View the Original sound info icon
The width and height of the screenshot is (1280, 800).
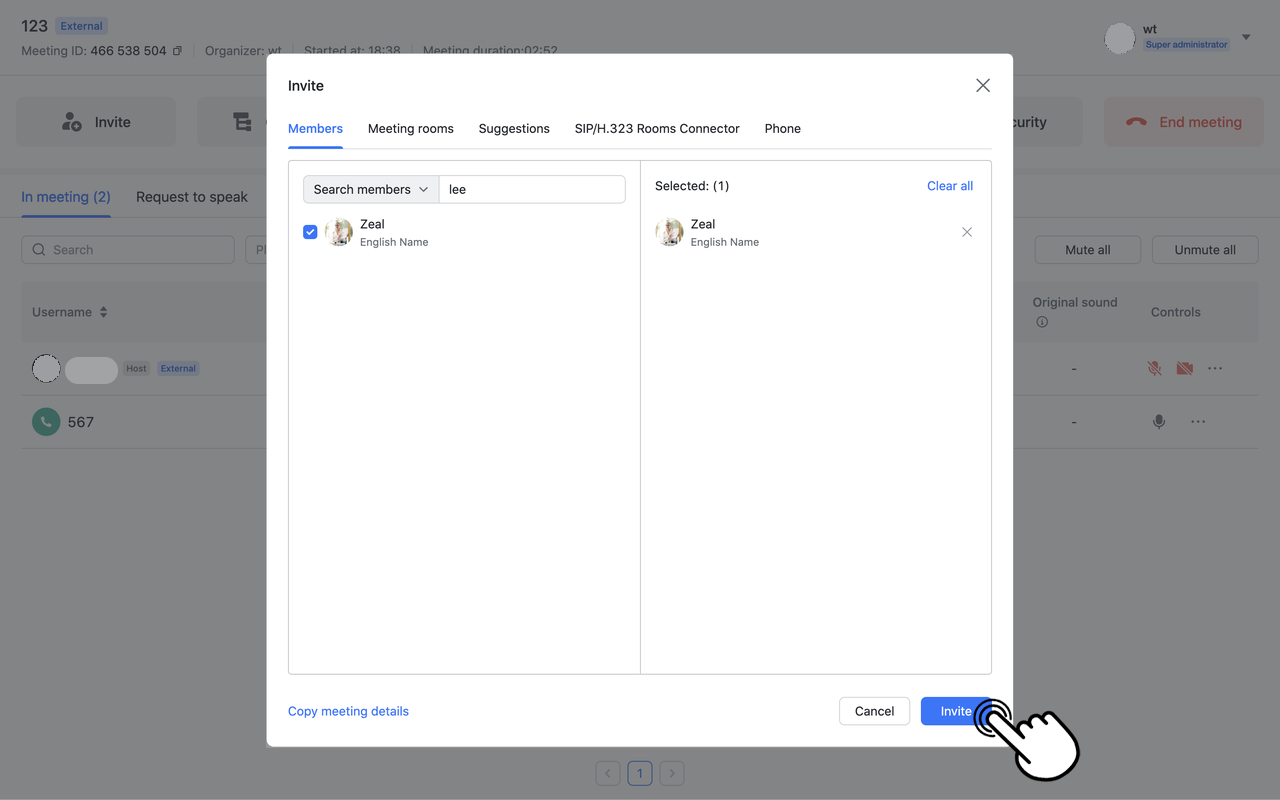[1042, 321]
